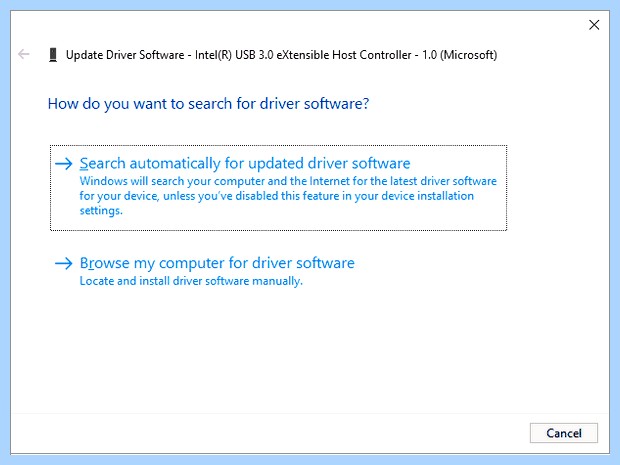Click the arrow icon next to Search automatically
This screenshot has height=465, width=620.
click(x=64, y=163)
